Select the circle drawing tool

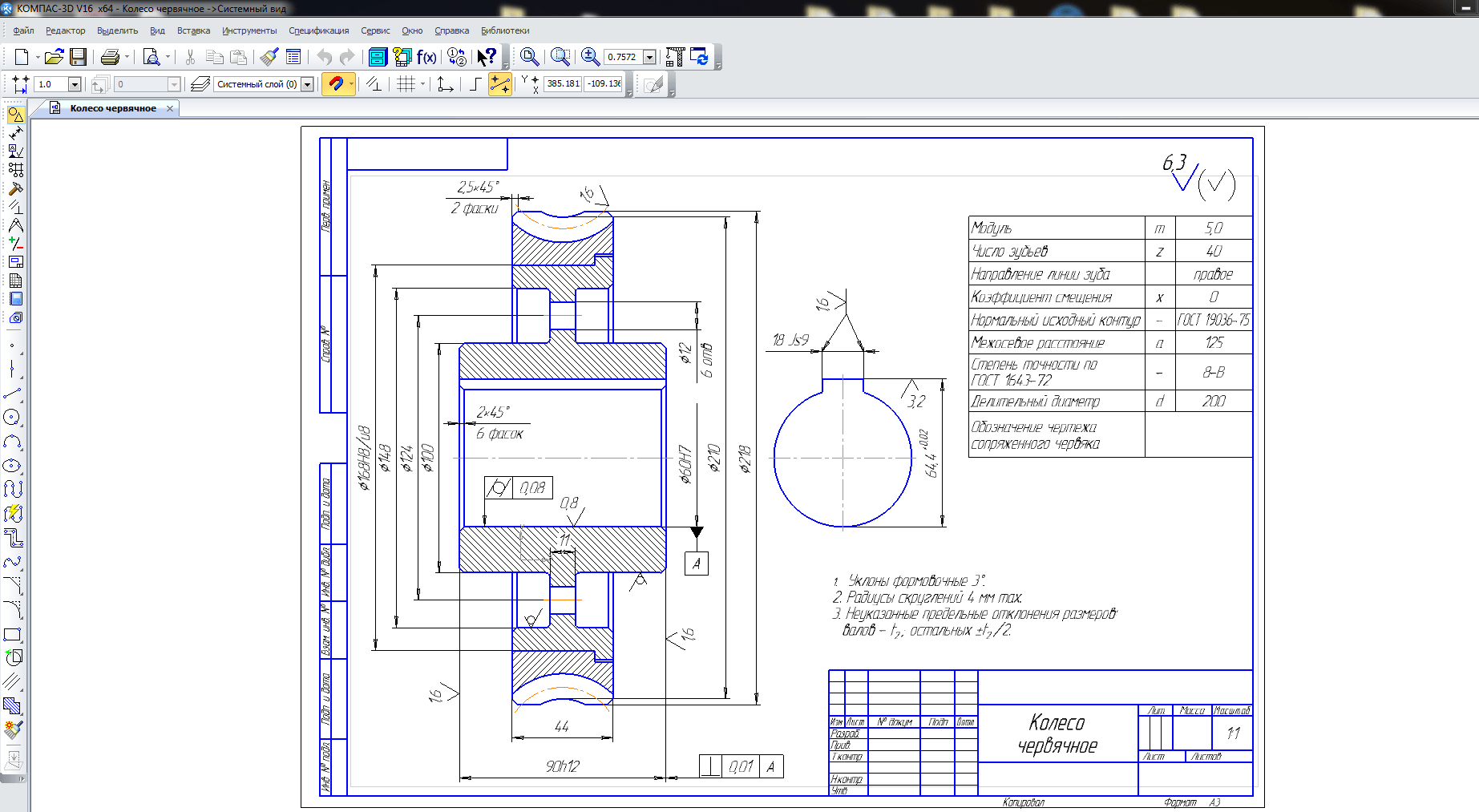click(12, 417)
